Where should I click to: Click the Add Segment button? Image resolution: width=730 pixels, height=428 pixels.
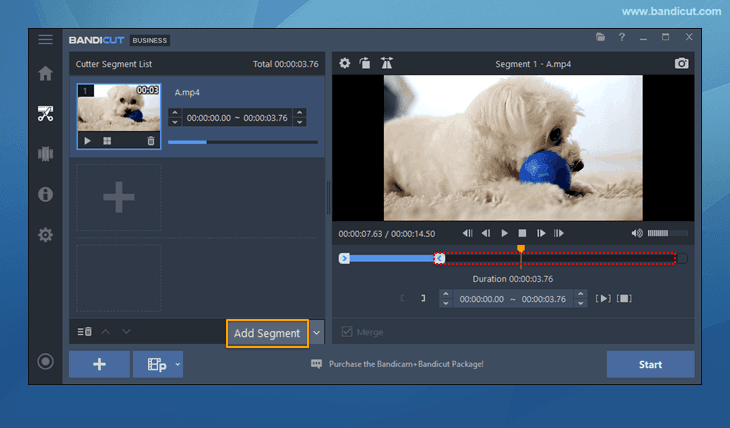(x=266, y=333)
